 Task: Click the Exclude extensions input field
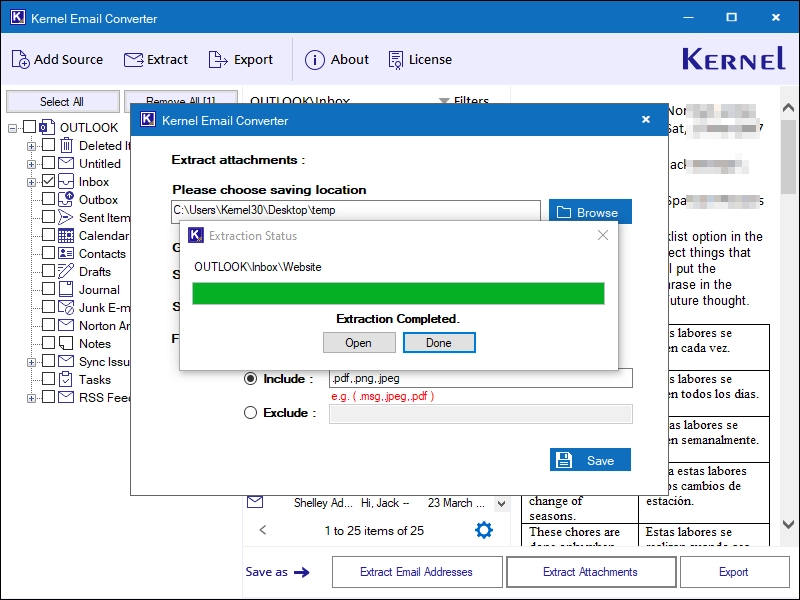(x=481, y=414)
